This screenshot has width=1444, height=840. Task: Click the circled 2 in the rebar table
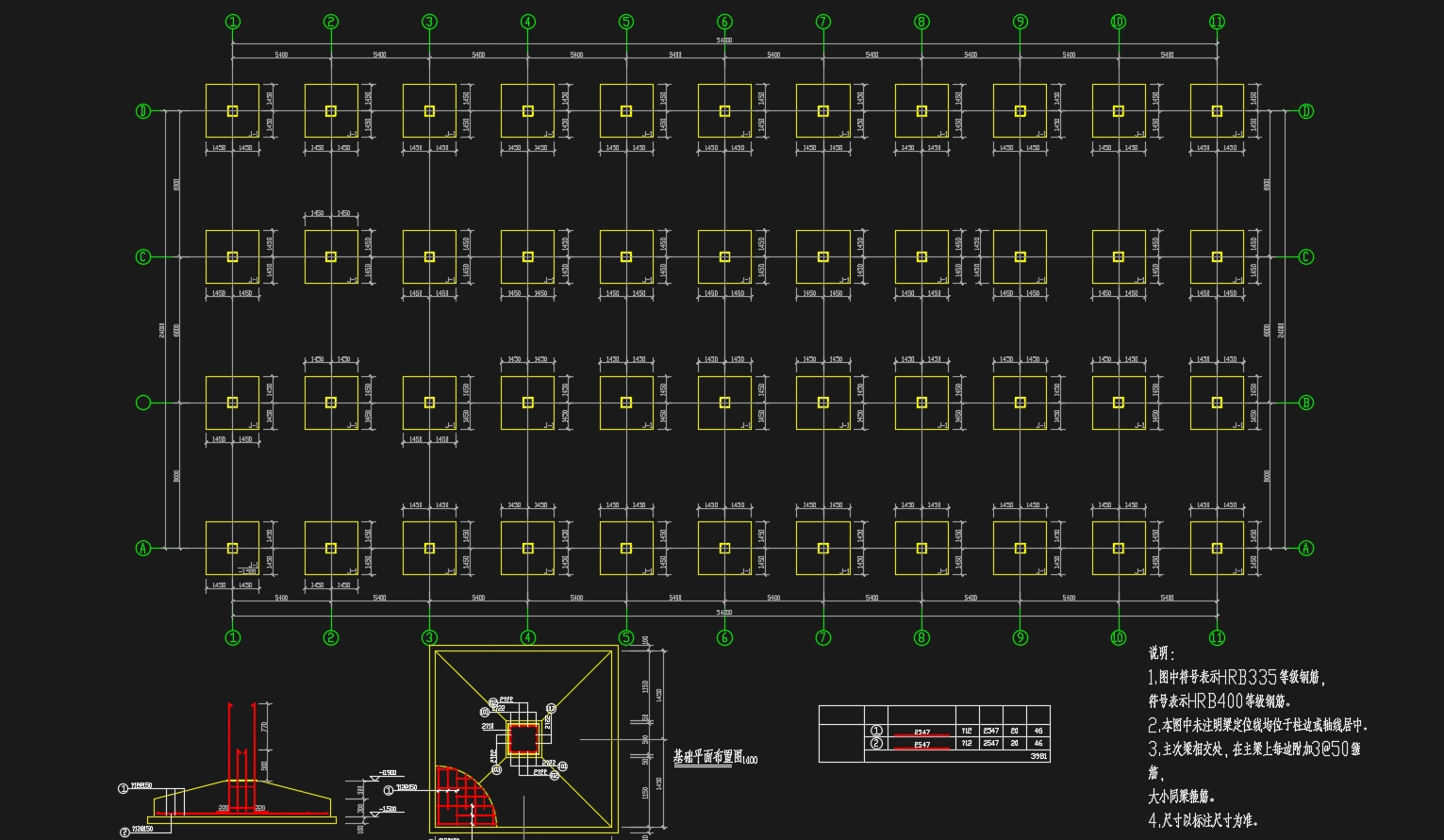click(876, 744)
